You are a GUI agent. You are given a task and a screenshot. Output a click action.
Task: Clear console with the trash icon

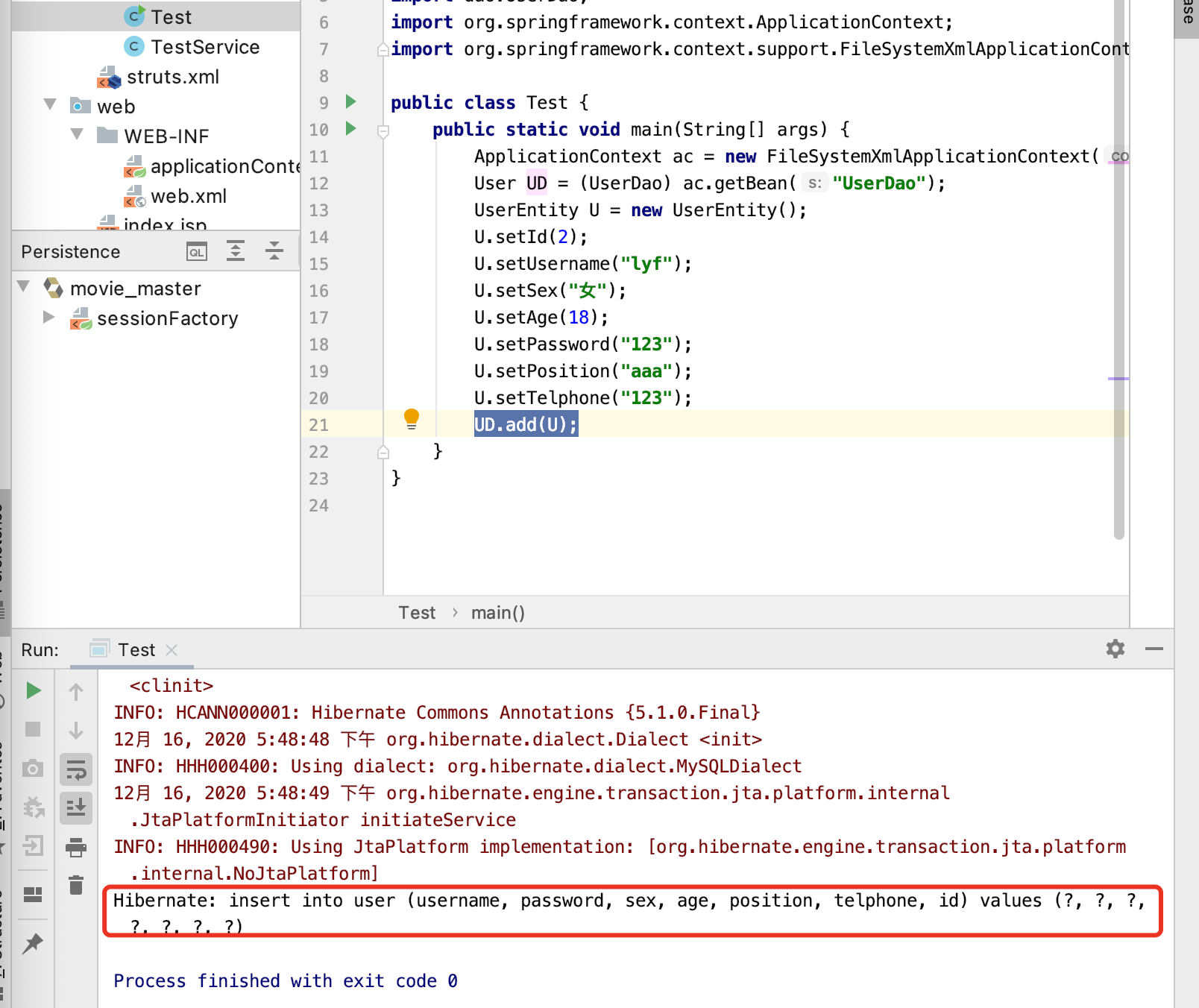pos(76,885)
